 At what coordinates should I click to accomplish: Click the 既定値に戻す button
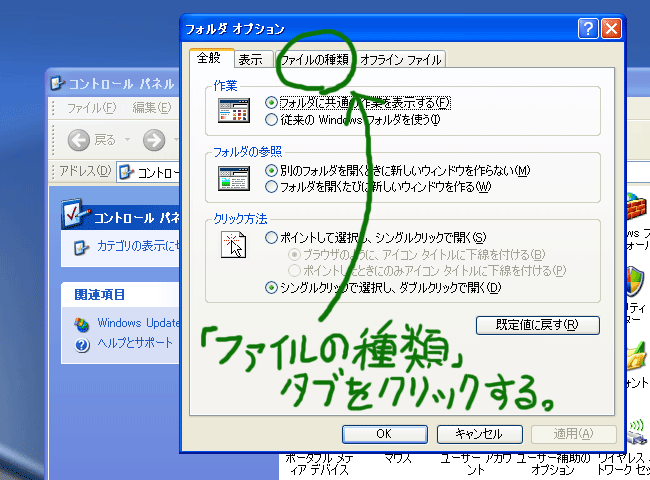537,324
